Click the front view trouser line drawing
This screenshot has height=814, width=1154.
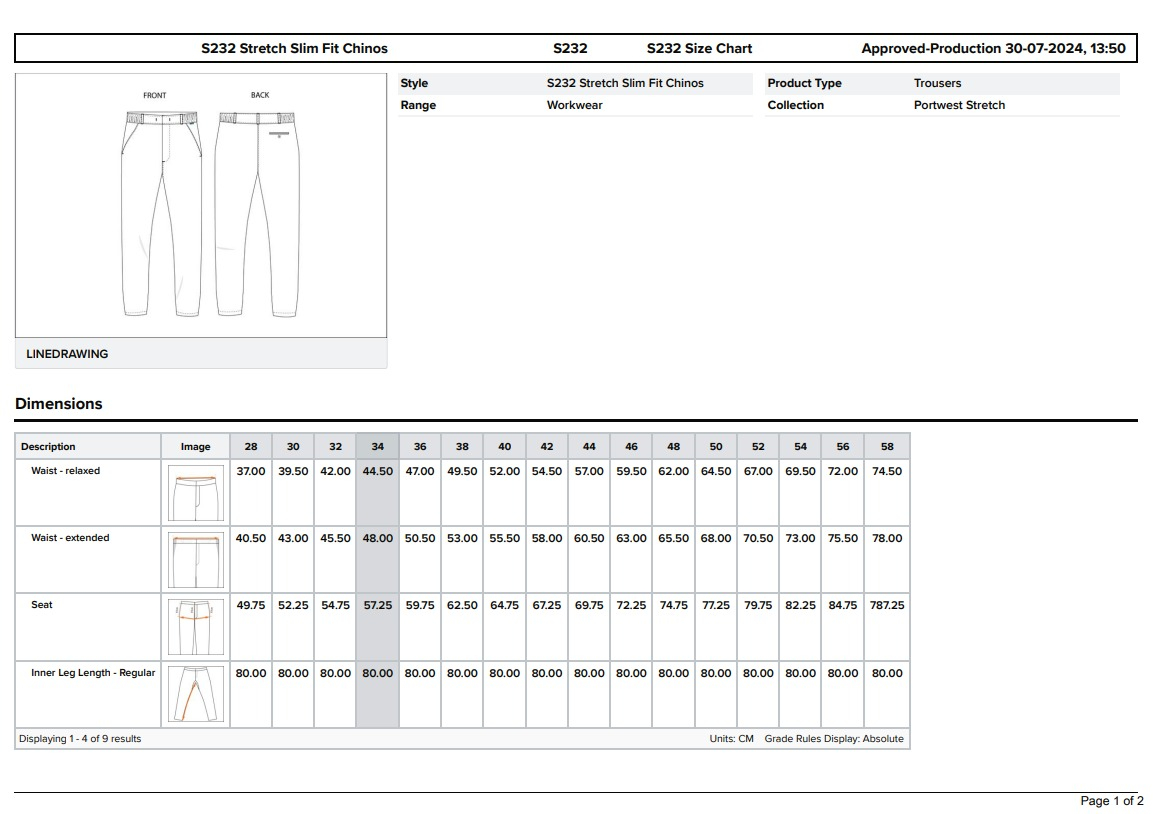[160, 215]
